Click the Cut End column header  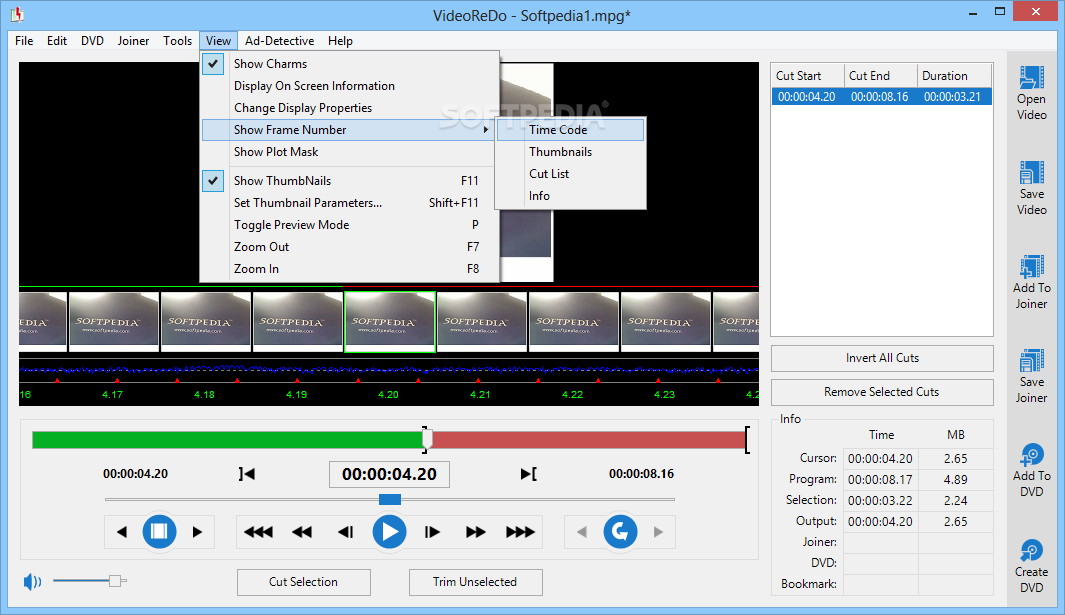tap(881, 75)
